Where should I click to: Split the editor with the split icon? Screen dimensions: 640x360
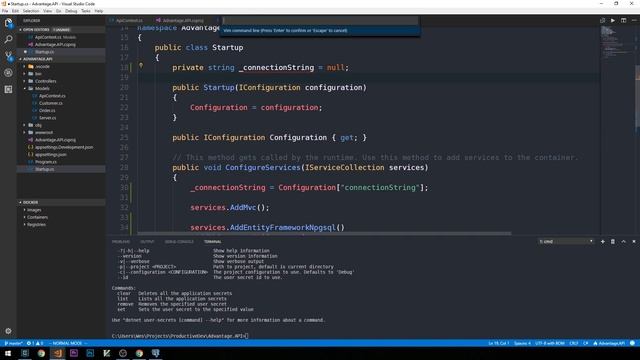(623, 20)
